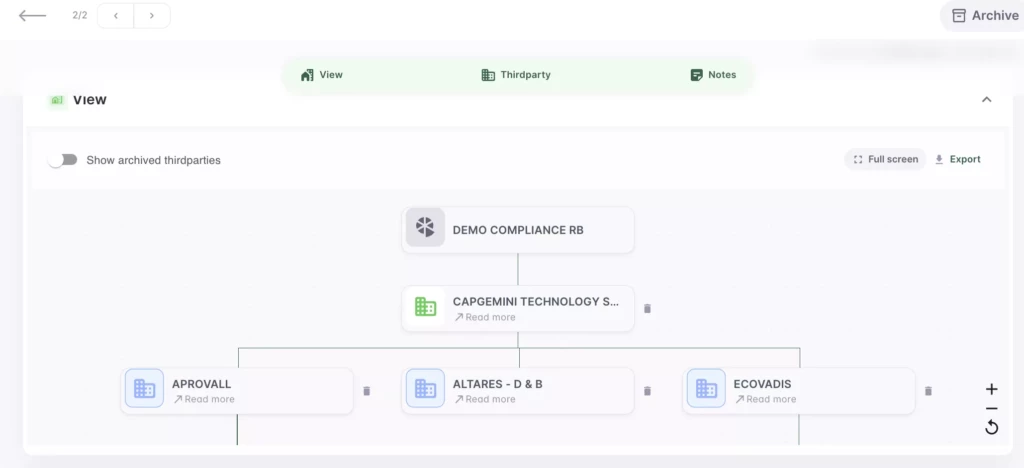Open the graph in Full screen
The image size is (1024, 468).
click(x=885, y=159)
